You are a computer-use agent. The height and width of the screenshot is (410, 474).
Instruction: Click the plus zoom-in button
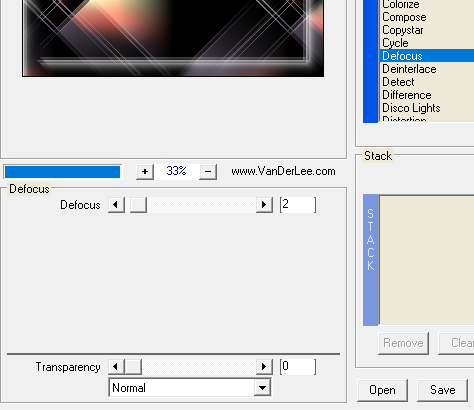(145, 172)
